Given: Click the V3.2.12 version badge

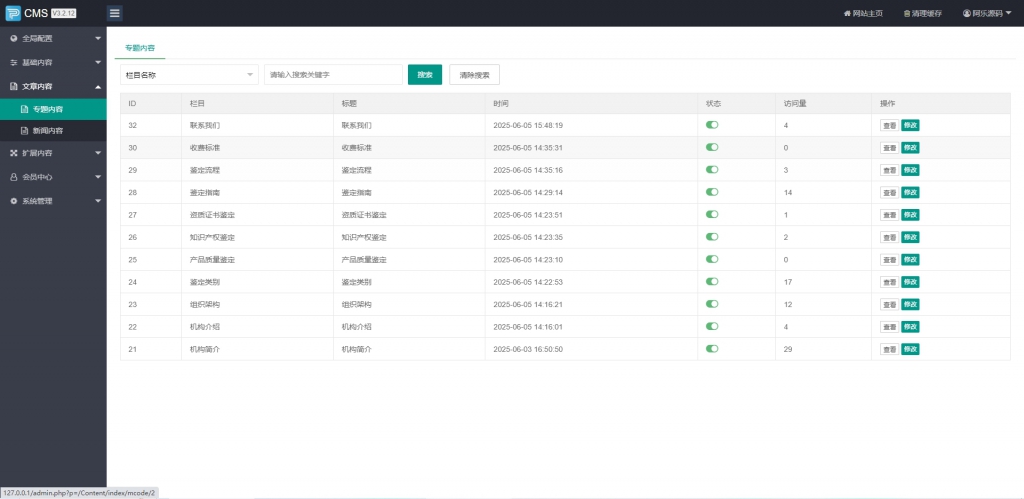Looking at the screenshot, I should pyautogui.click(x=63, y=13).
